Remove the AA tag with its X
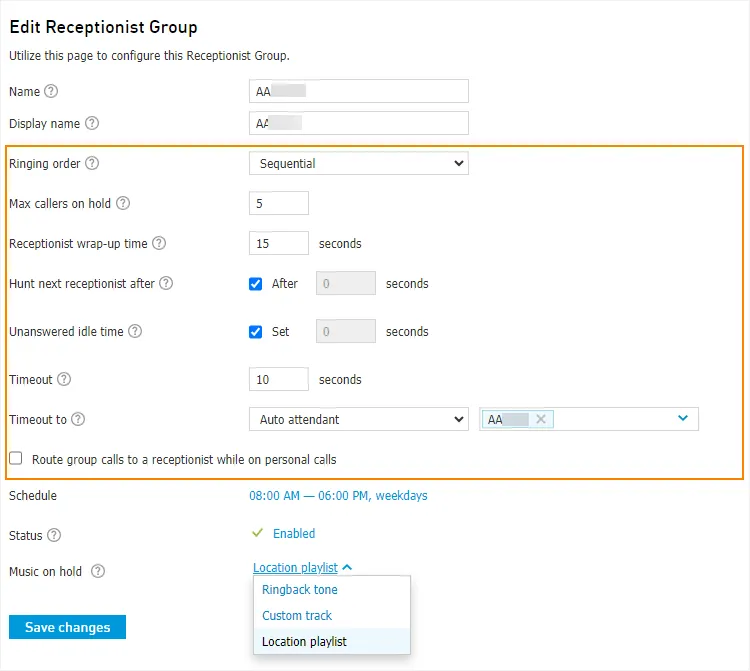 541,419
